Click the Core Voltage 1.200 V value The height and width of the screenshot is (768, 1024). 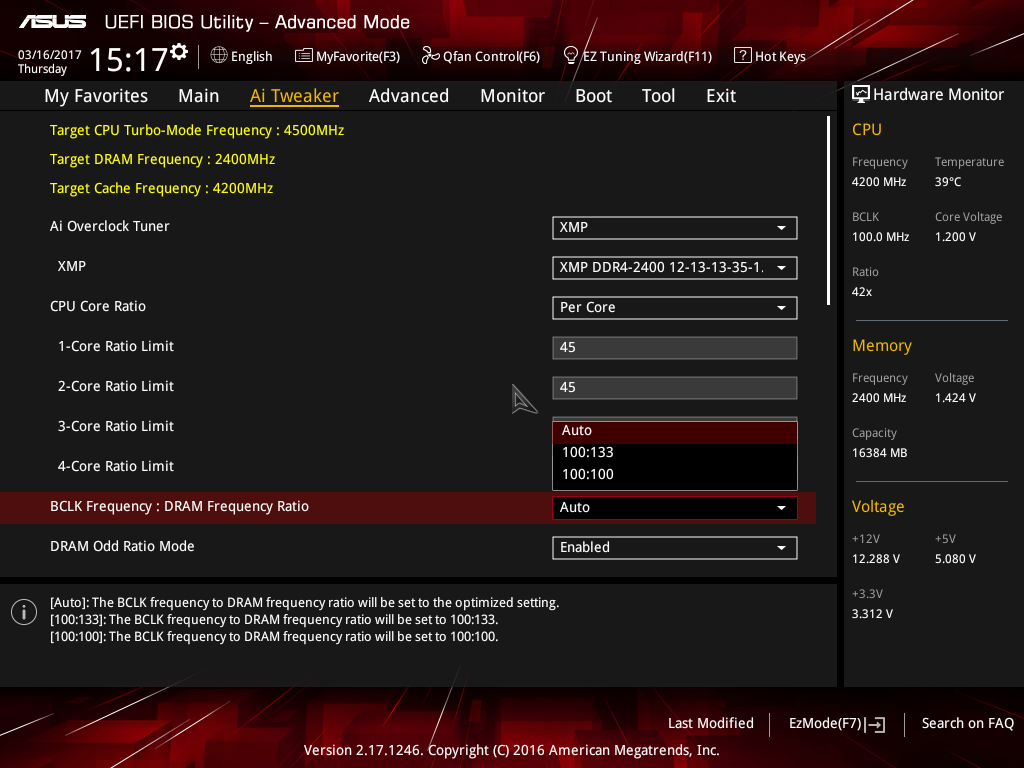click(955, 237)
